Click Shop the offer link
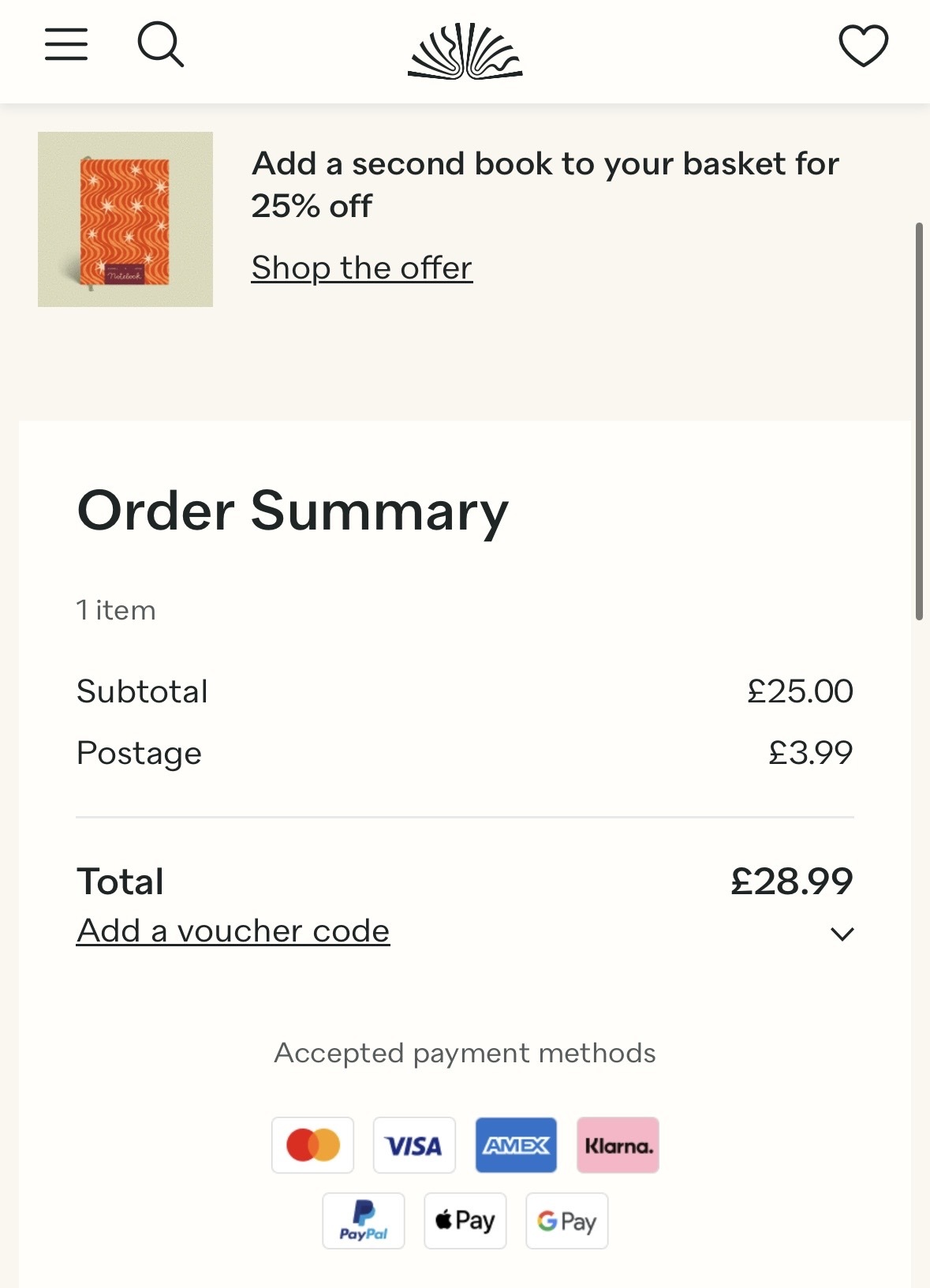 point(362,268)
